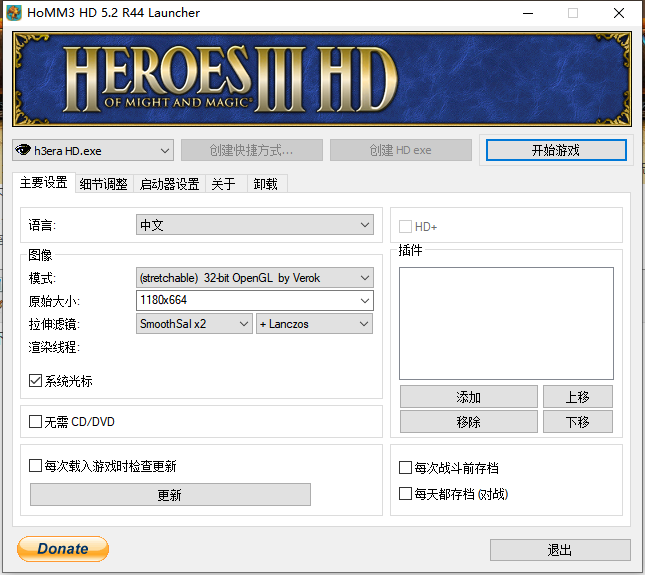Expand the 语言 dropdown showing 中文
The width and height of the screenshot is (645, 575).
click(255, 225)
